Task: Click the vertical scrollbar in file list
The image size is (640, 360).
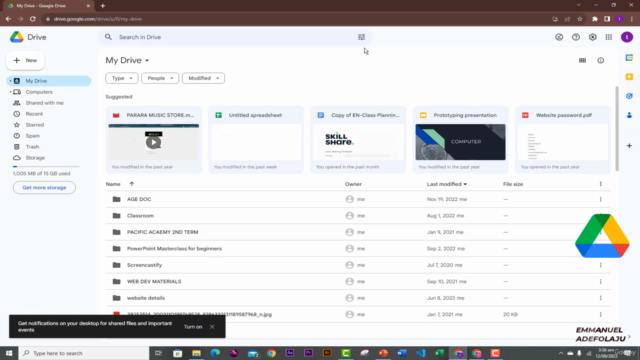Action: point(617,129)
